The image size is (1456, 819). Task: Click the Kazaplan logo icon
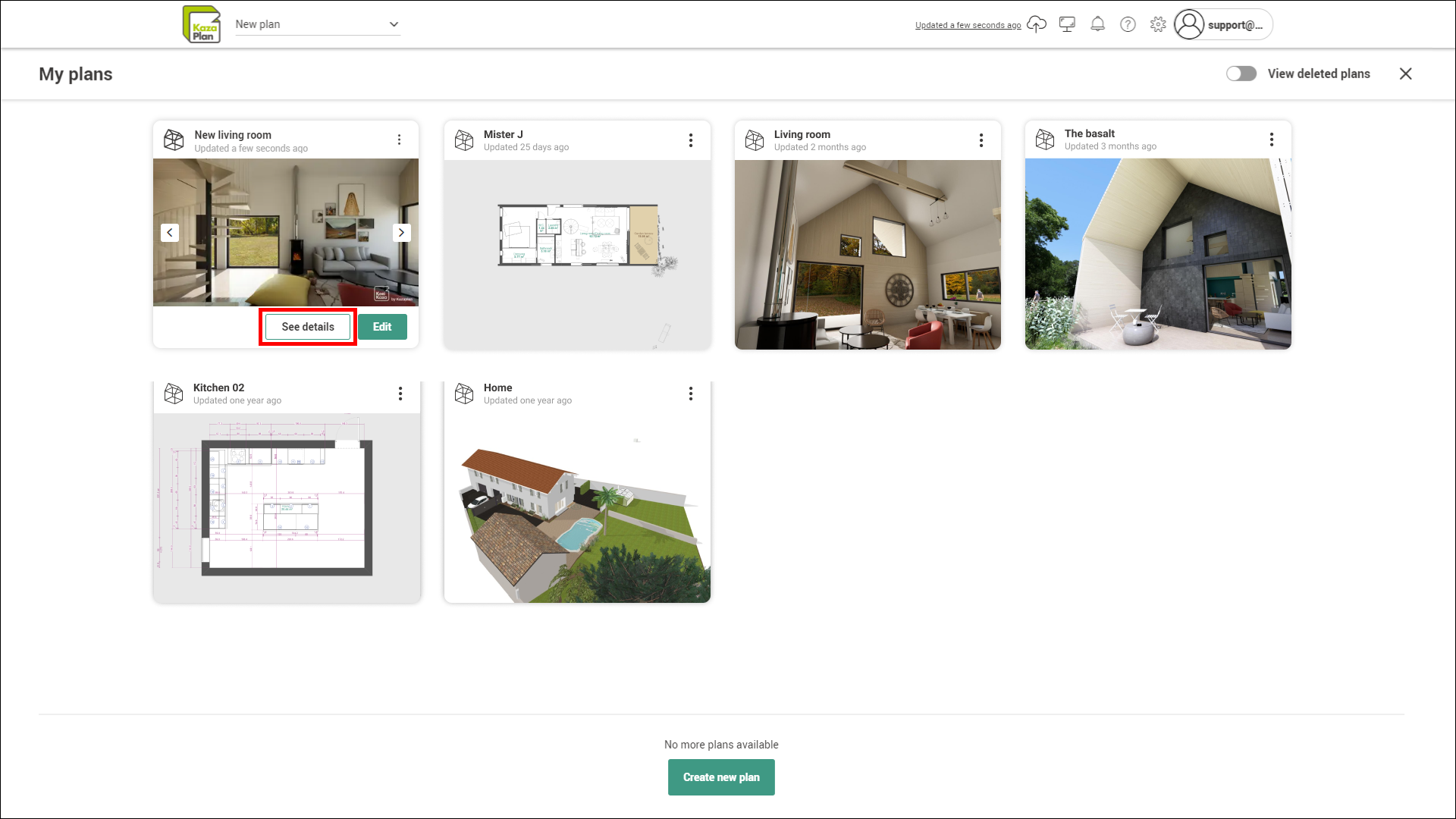(202, 24)
